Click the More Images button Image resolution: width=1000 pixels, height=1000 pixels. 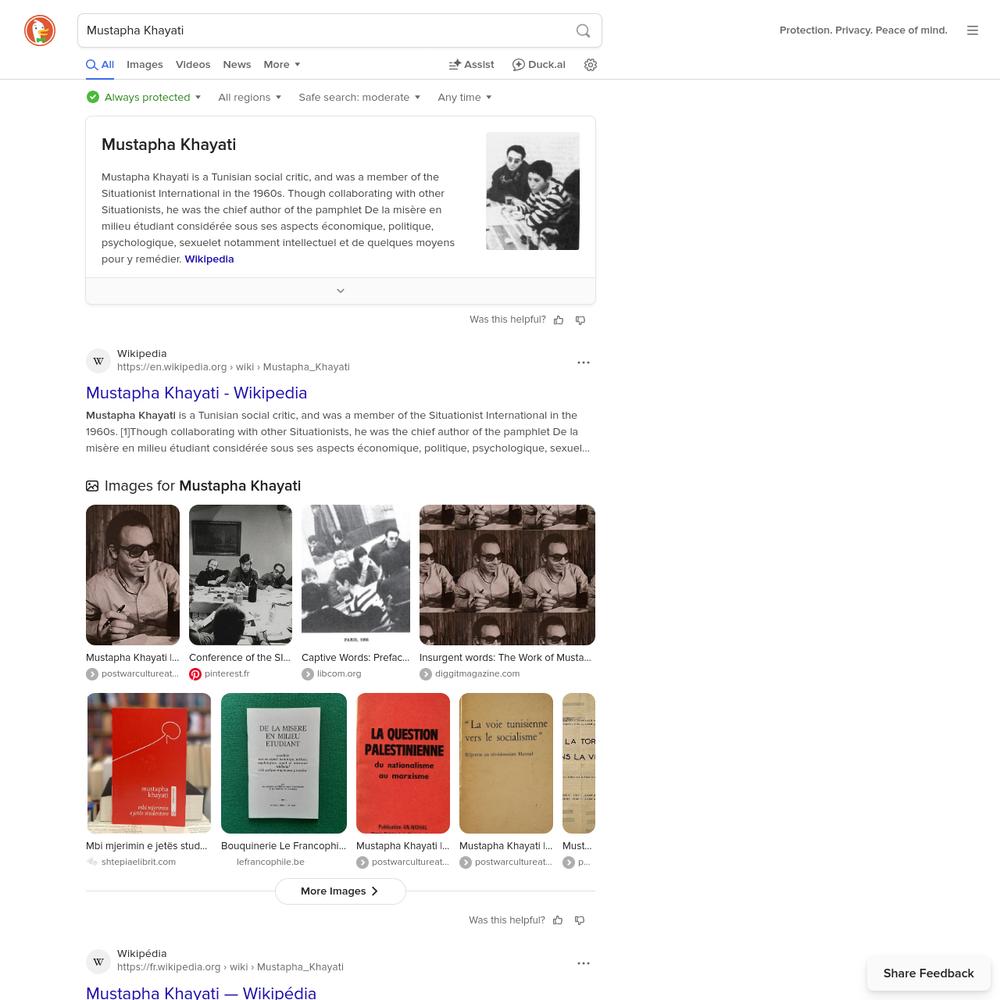pyautogui.click(x=340, y=891)
